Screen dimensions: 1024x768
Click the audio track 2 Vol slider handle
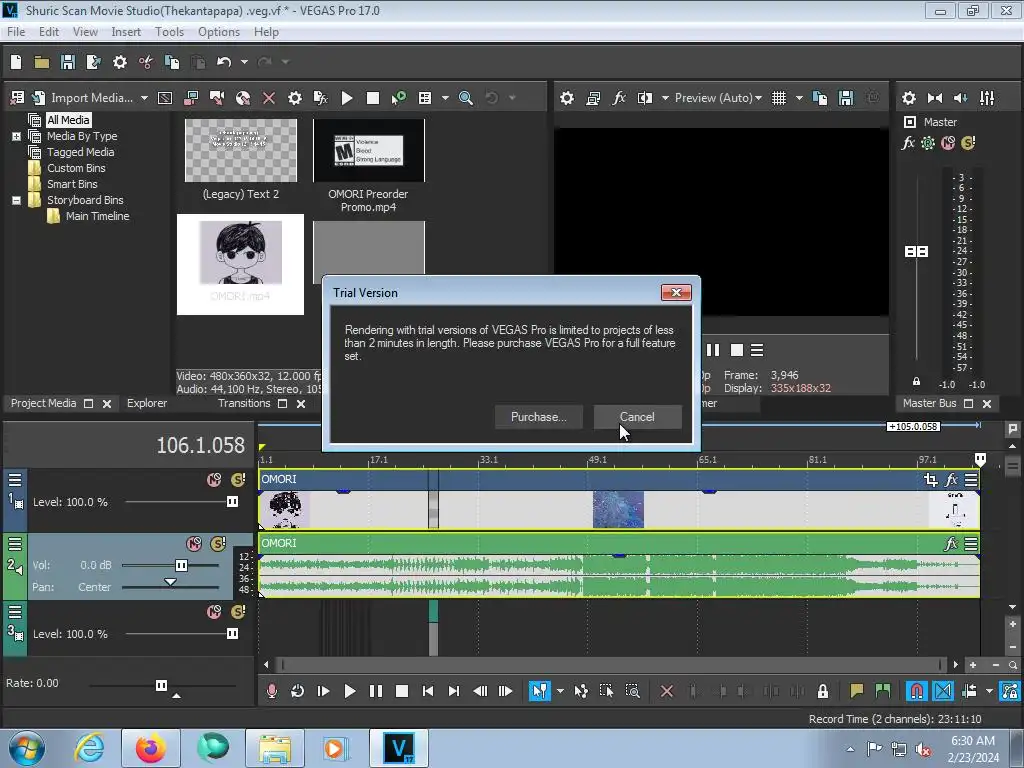(182, 566)
